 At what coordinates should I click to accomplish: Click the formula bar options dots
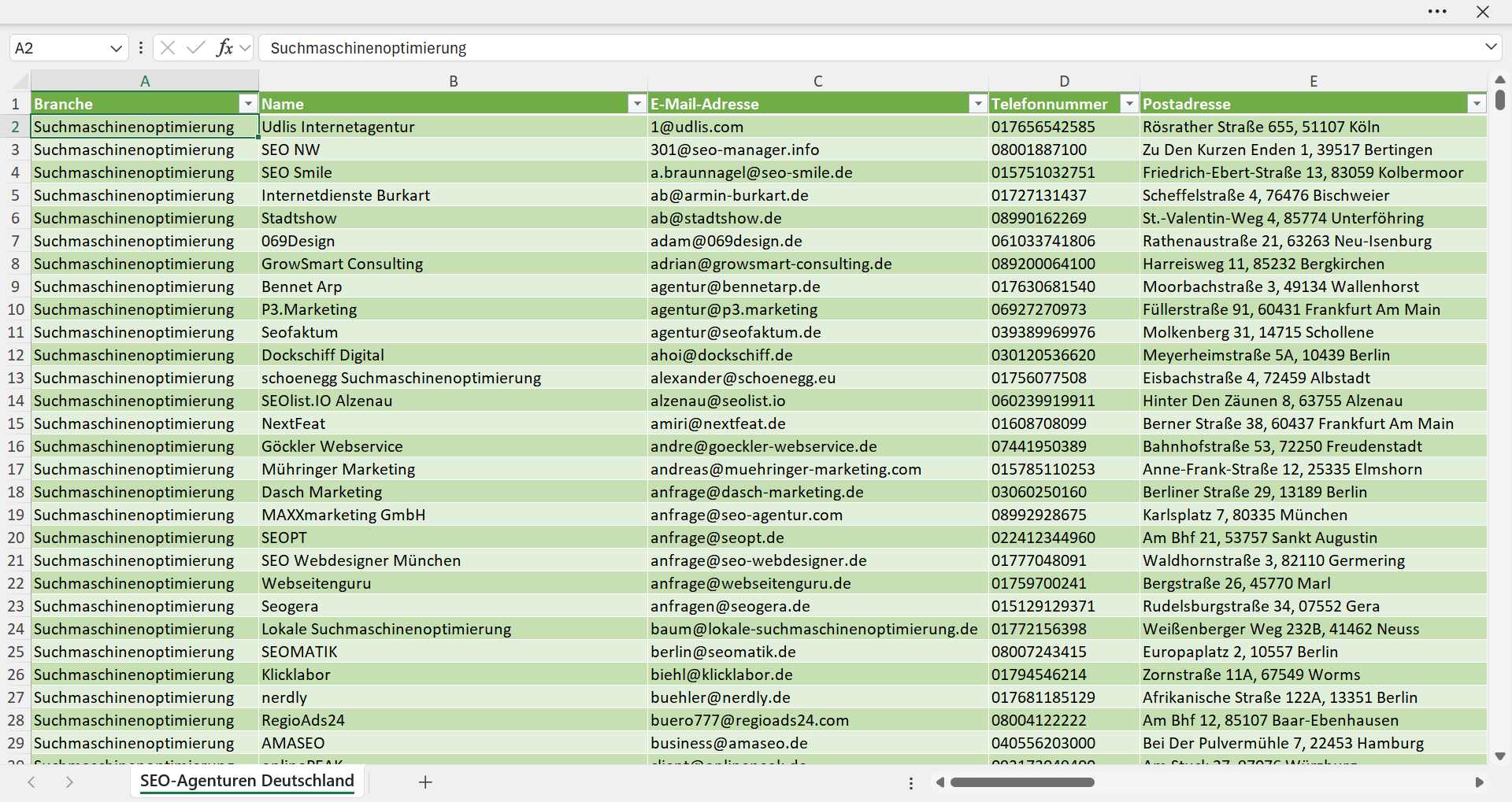tap(141, 48)
